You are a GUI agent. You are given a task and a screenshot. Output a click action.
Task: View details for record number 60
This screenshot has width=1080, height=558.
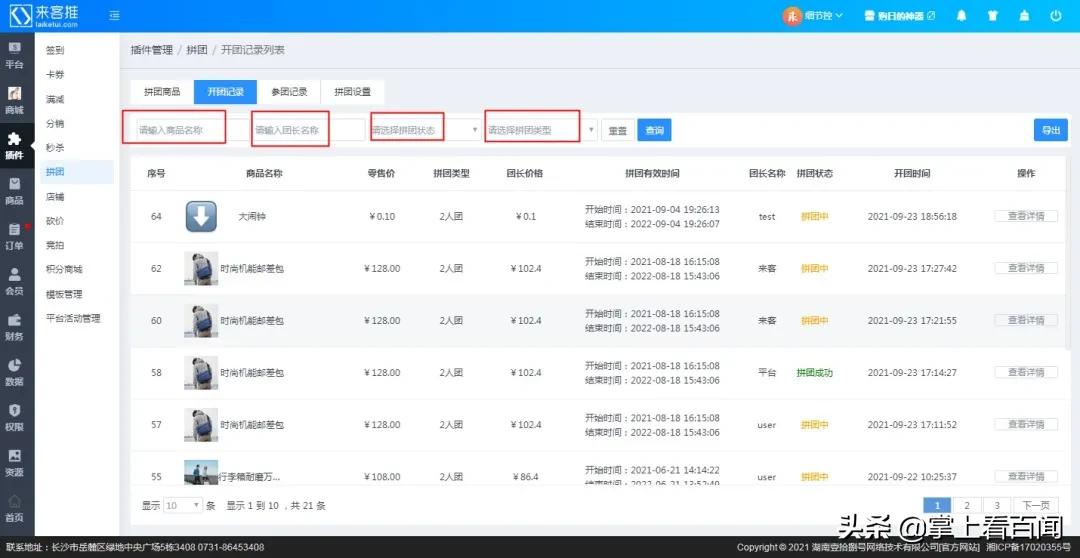pos(1026,320)
